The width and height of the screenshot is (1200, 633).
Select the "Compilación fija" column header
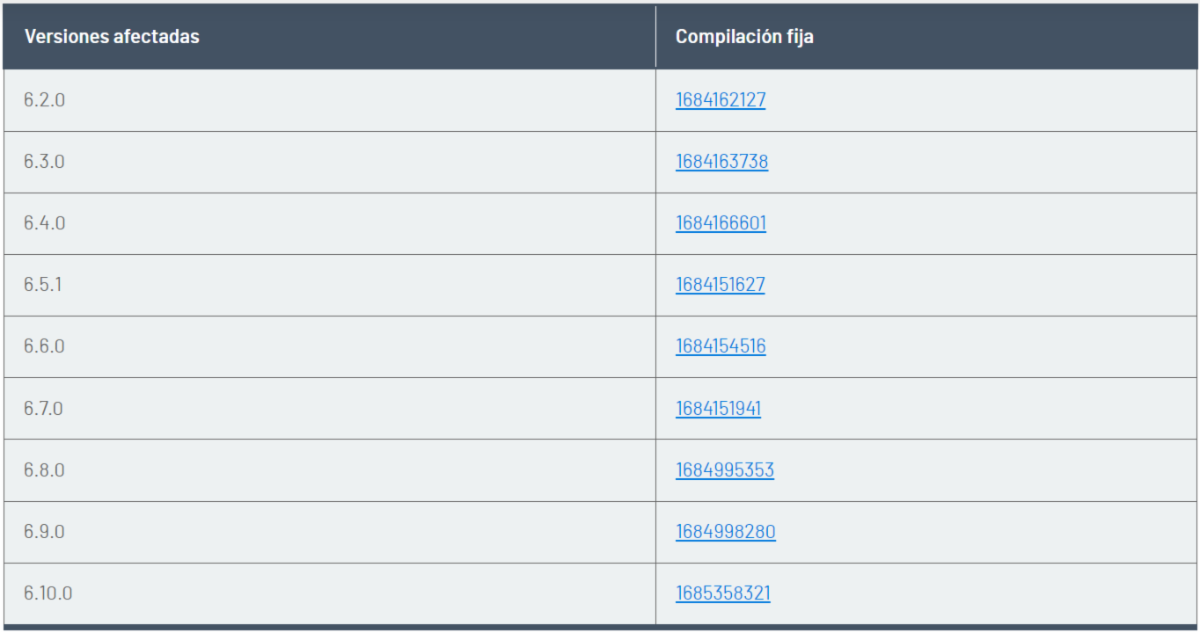point(744,37)
